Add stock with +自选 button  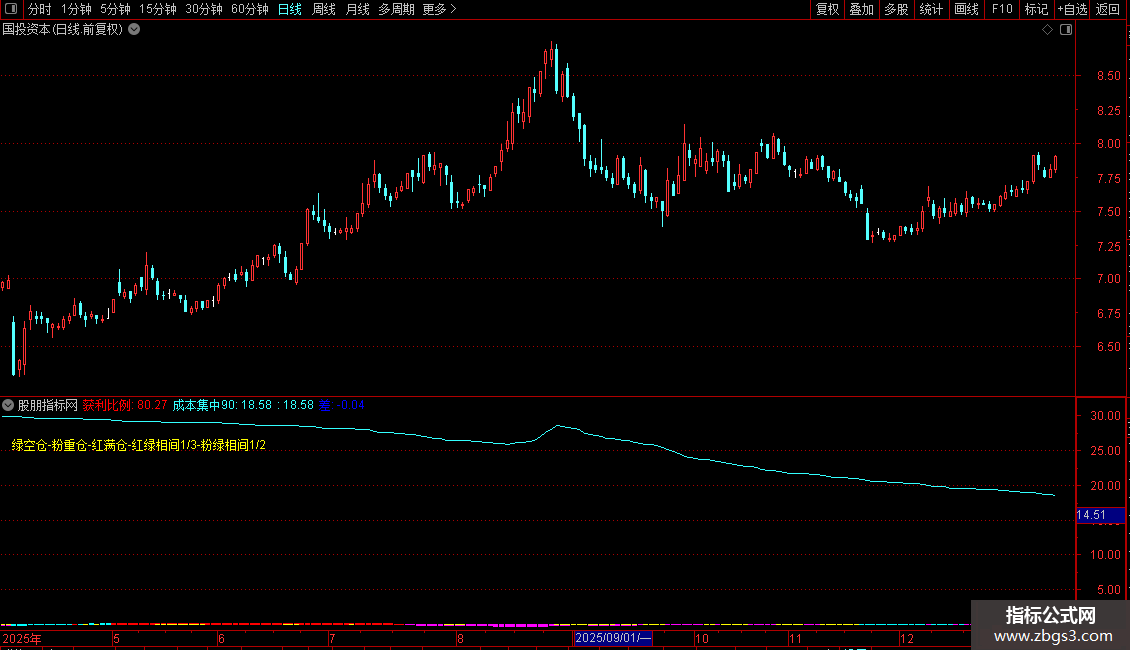tap(1072, 9)
